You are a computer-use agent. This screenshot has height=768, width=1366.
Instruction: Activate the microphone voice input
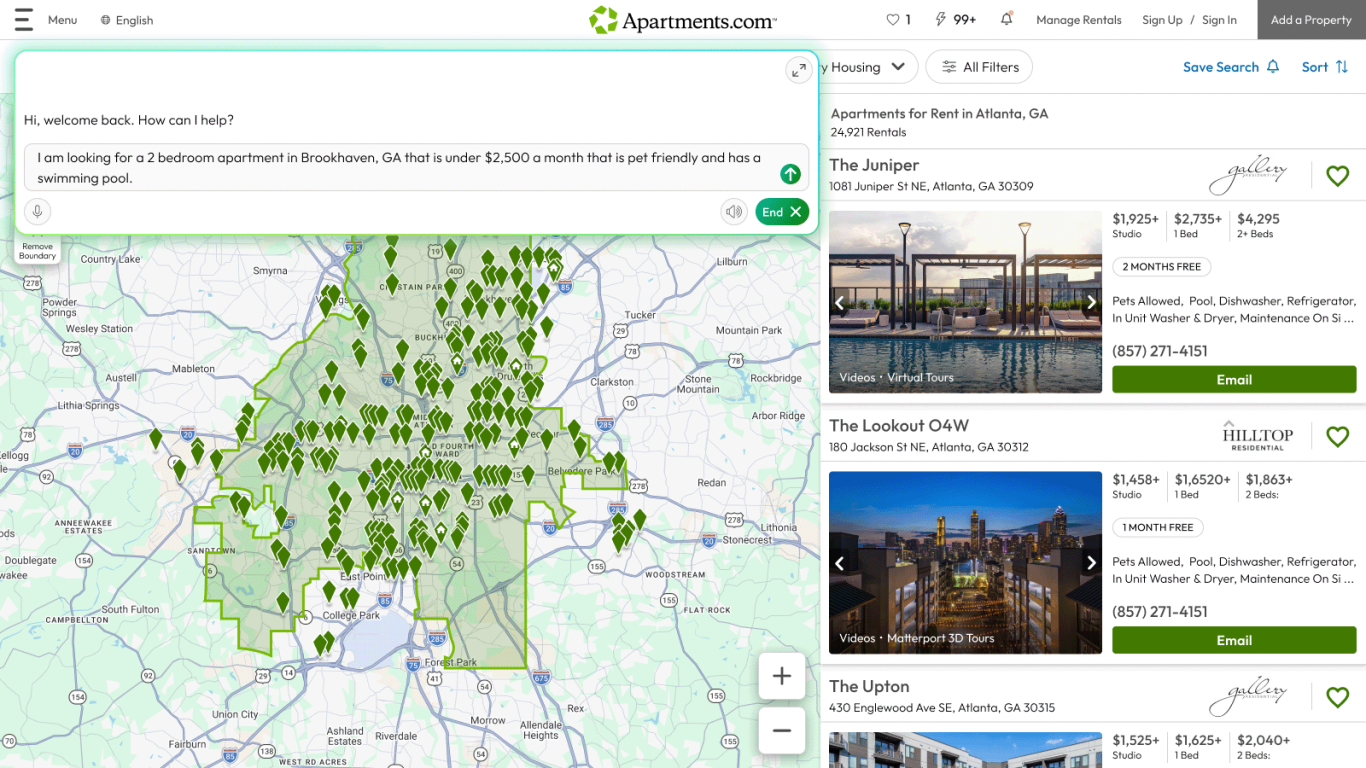point(37,212)
